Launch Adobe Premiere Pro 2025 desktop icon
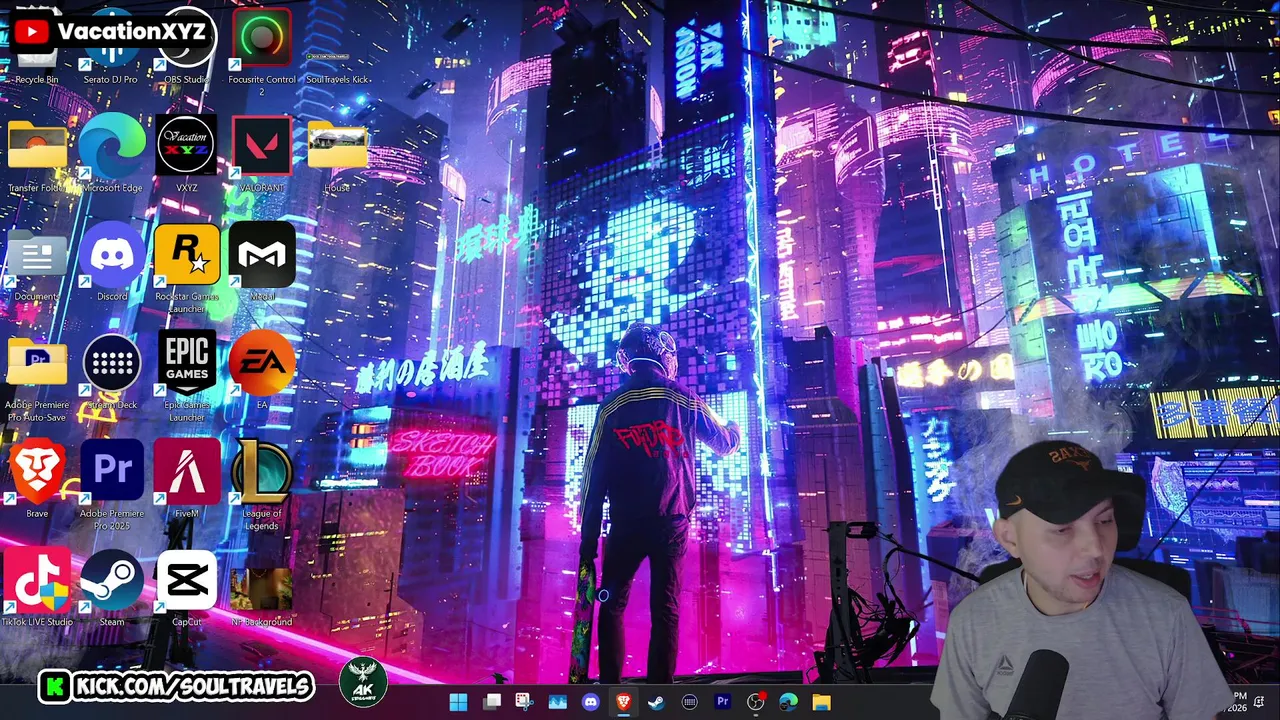1280x720 pixels. (x=112, y=484)
